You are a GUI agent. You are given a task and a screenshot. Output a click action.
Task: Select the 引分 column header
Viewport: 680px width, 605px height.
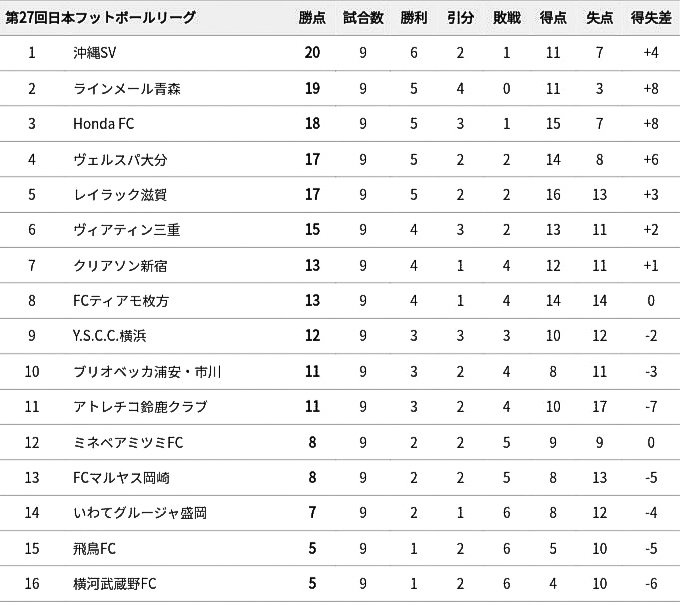[x=460, y=18]
